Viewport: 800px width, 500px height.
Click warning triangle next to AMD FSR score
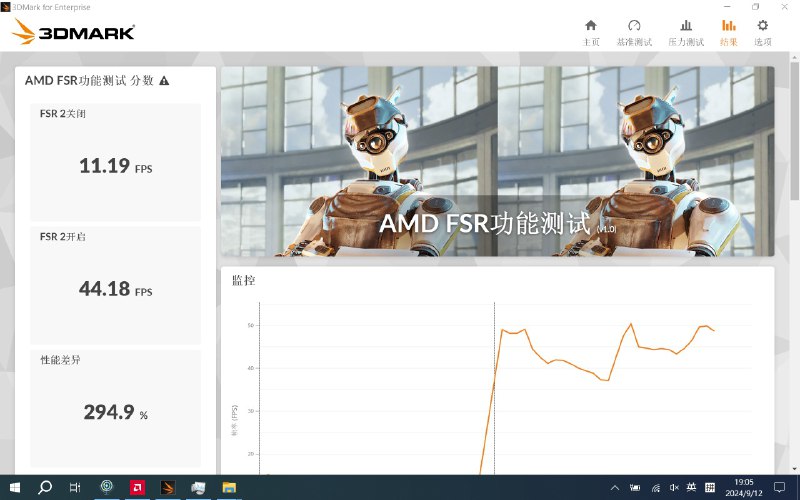(164, 81)
